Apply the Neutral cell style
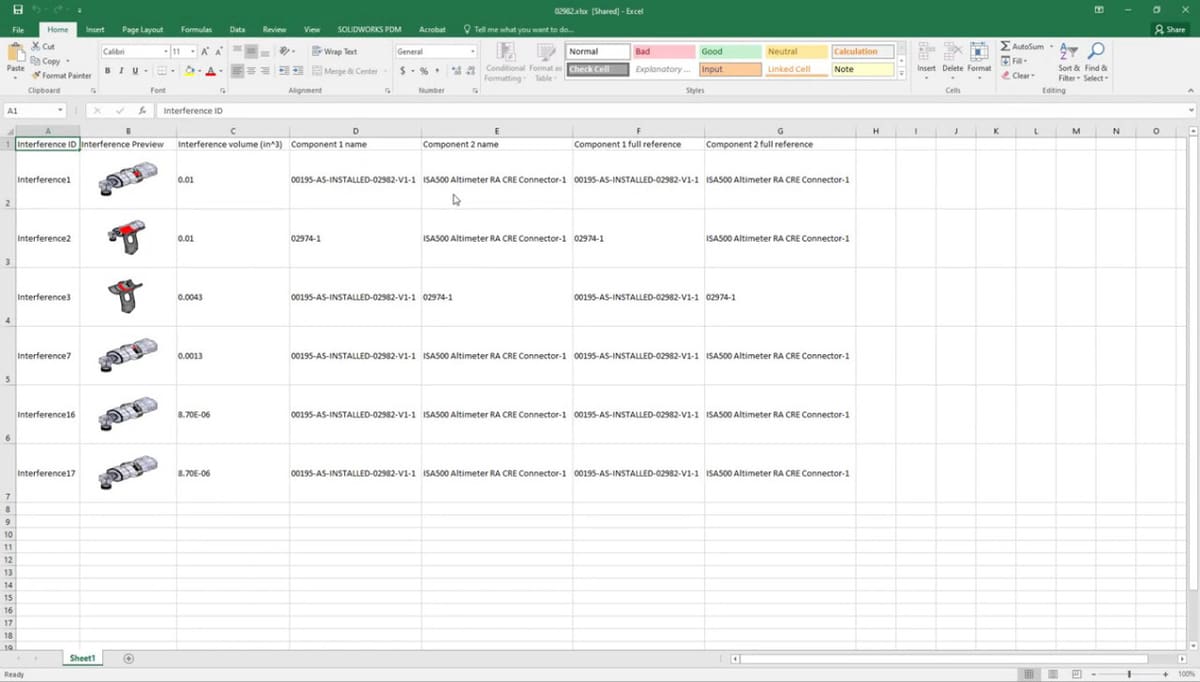 pyautogui.click(x=796, y=51)
